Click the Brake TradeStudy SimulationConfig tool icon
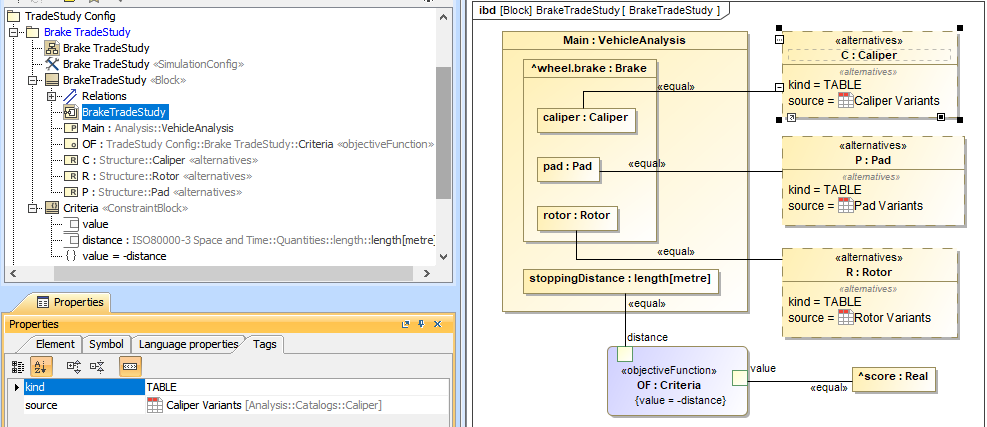 pyautogui.click(x=51, y=63)
